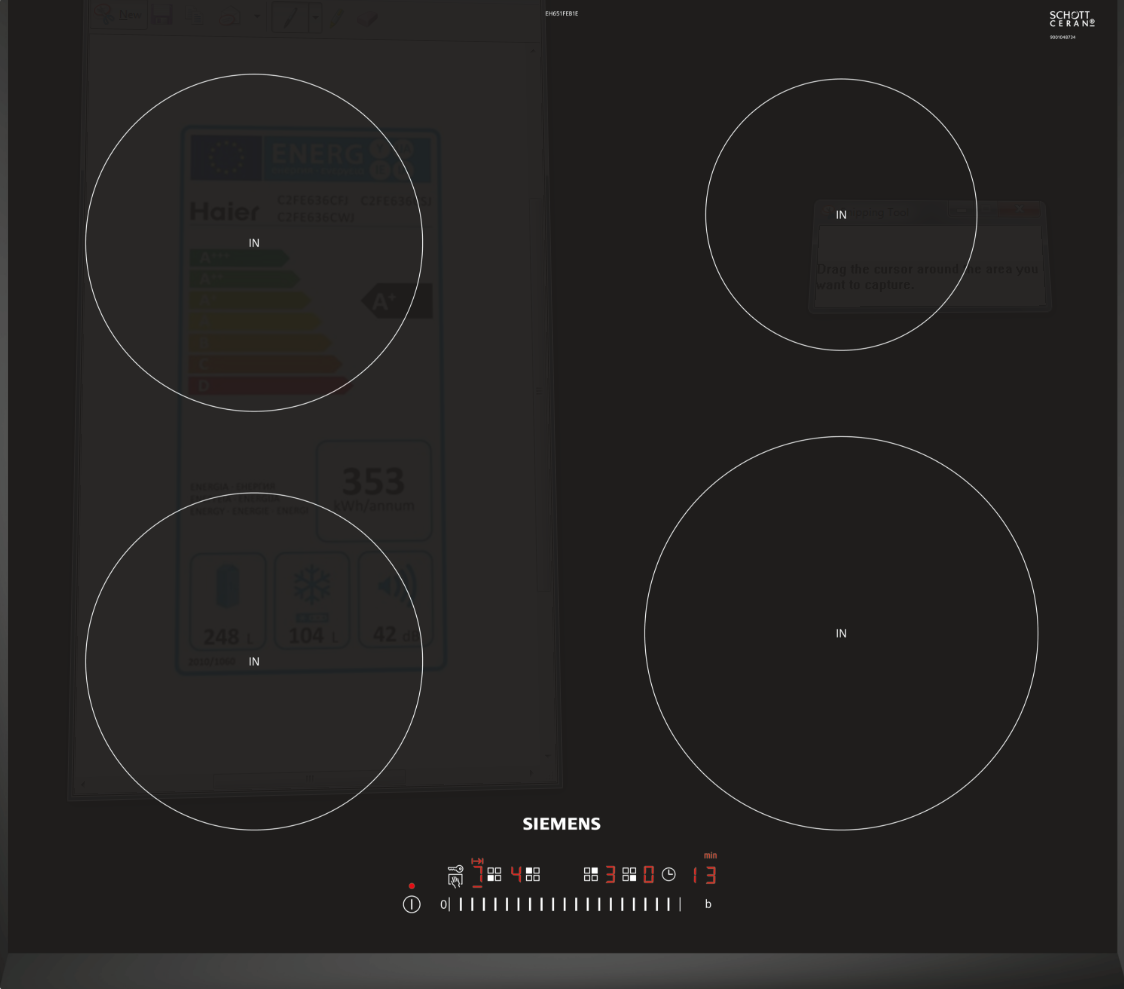Tap the "b" boost setting of slider
Image resolution: width=1124 pixels, height=989 pixels.
[x=708, y=904]
